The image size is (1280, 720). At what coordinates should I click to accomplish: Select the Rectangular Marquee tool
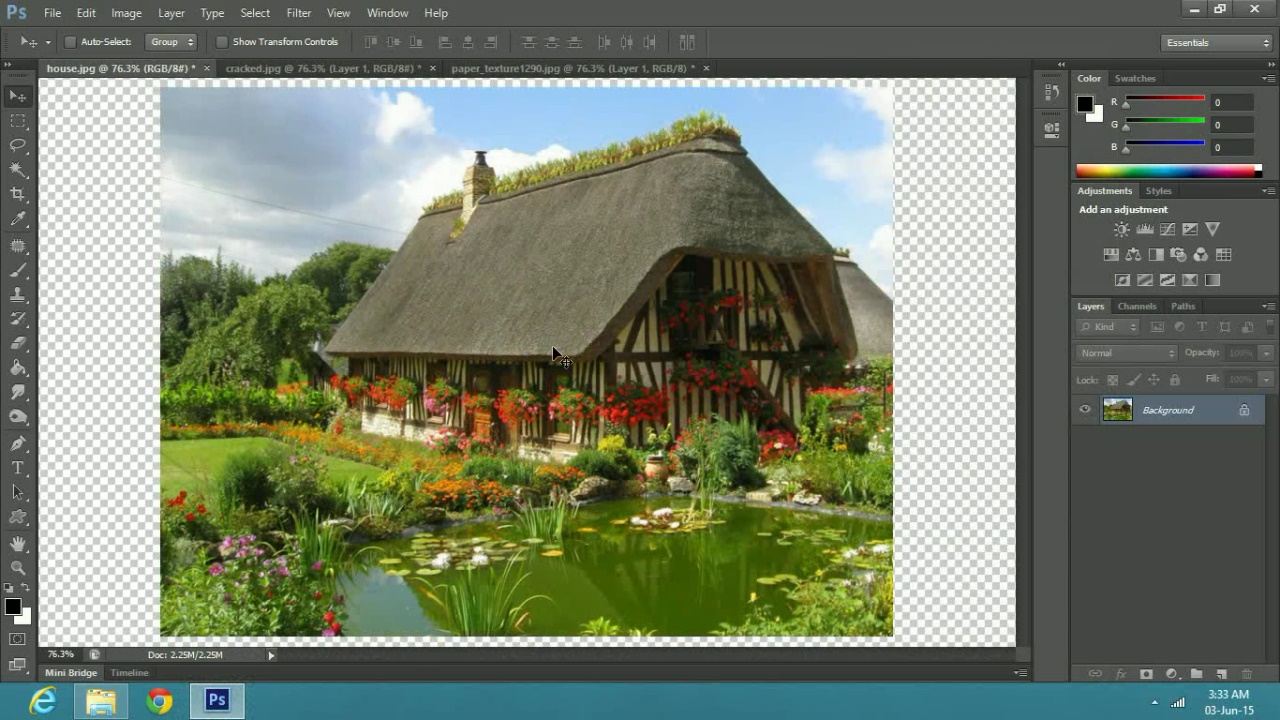click(x=18, y=121)
